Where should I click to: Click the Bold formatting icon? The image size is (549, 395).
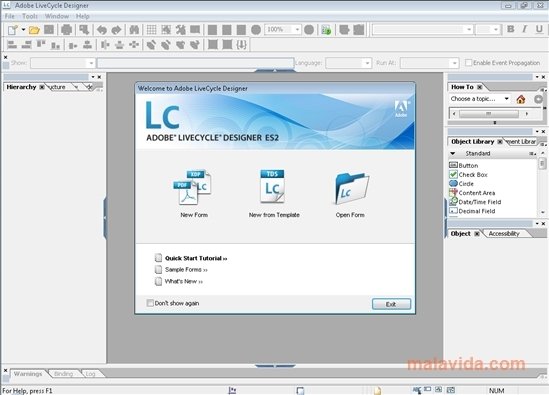pos(511,29)
